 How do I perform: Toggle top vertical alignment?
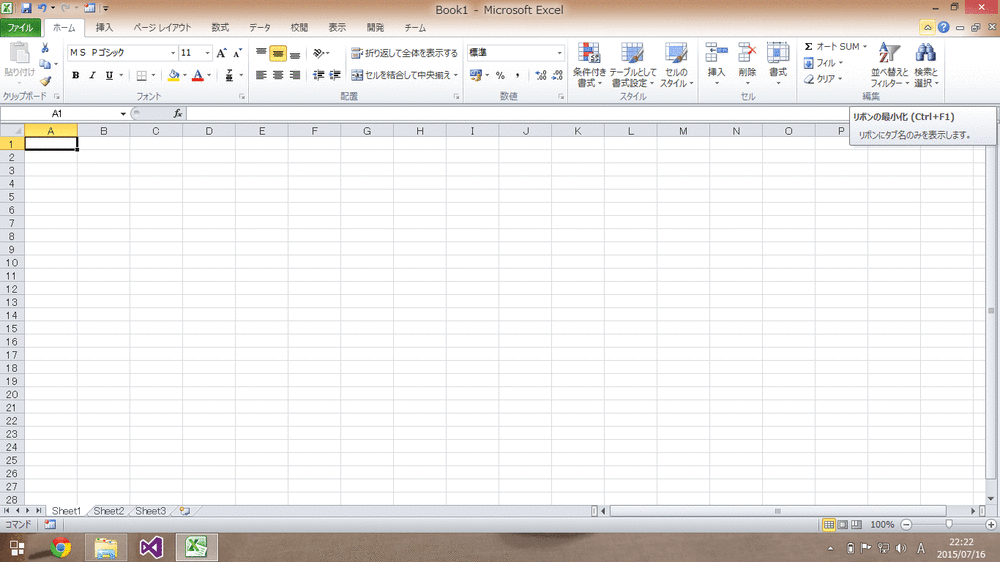coord(261,53)
